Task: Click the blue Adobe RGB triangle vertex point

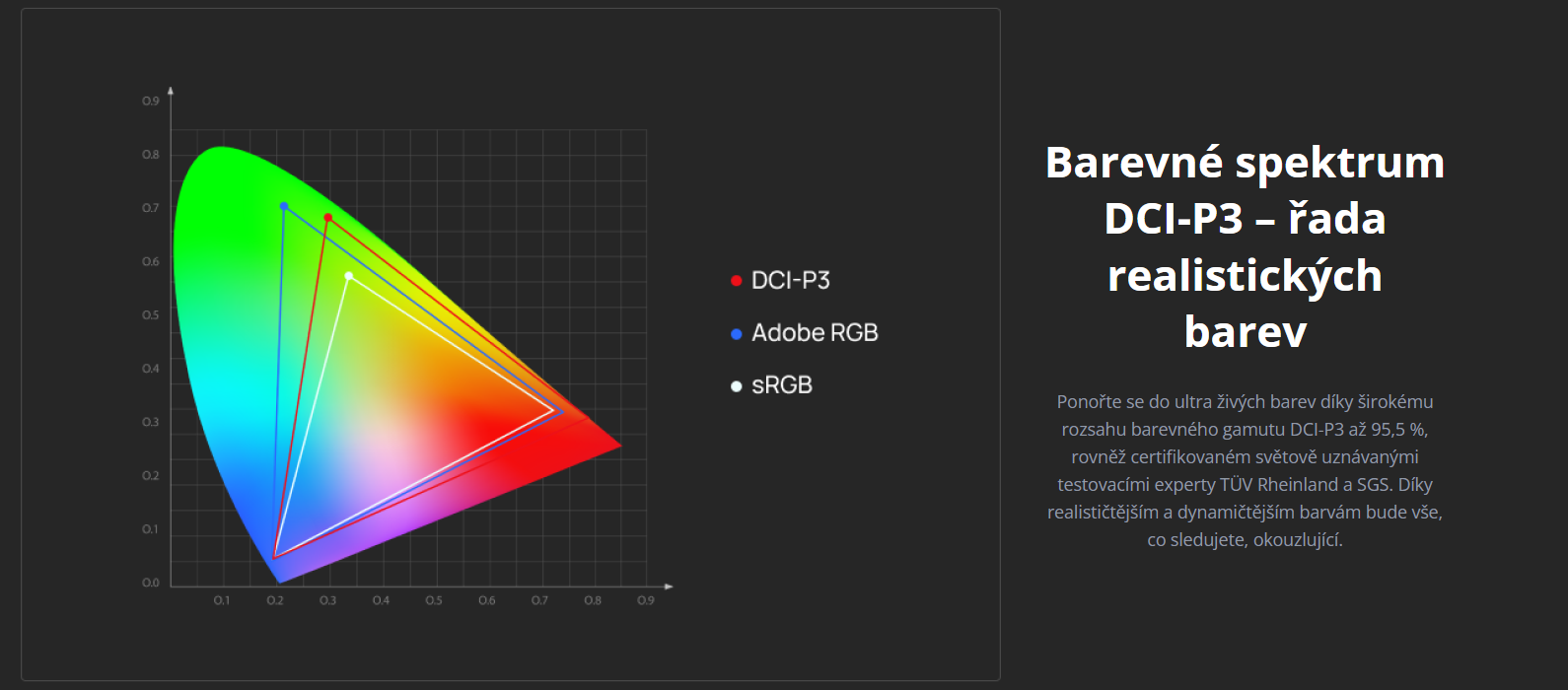Action: click(x=284, y=206)
